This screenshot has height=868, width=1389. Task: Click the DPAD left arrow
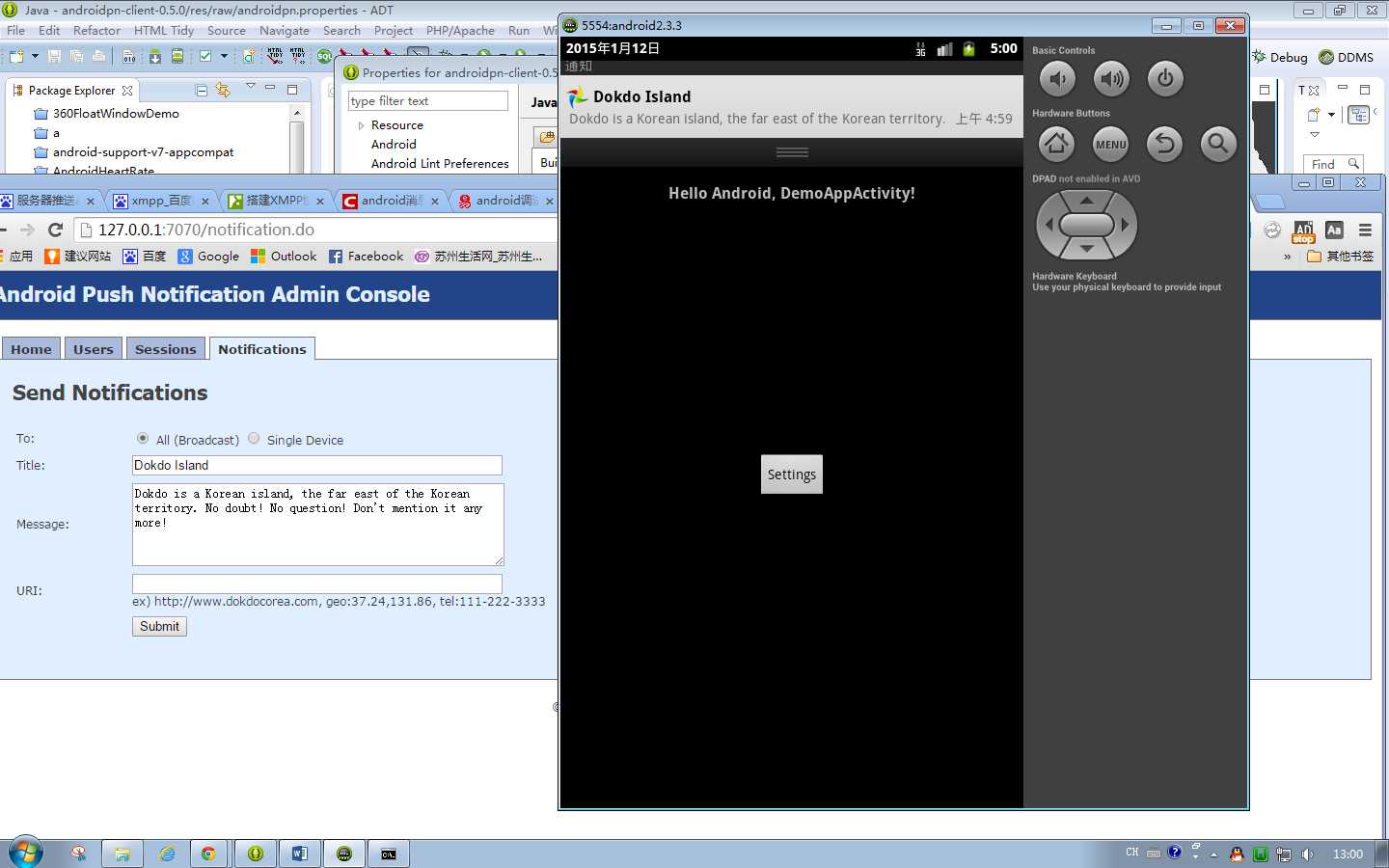(1049, 225)
